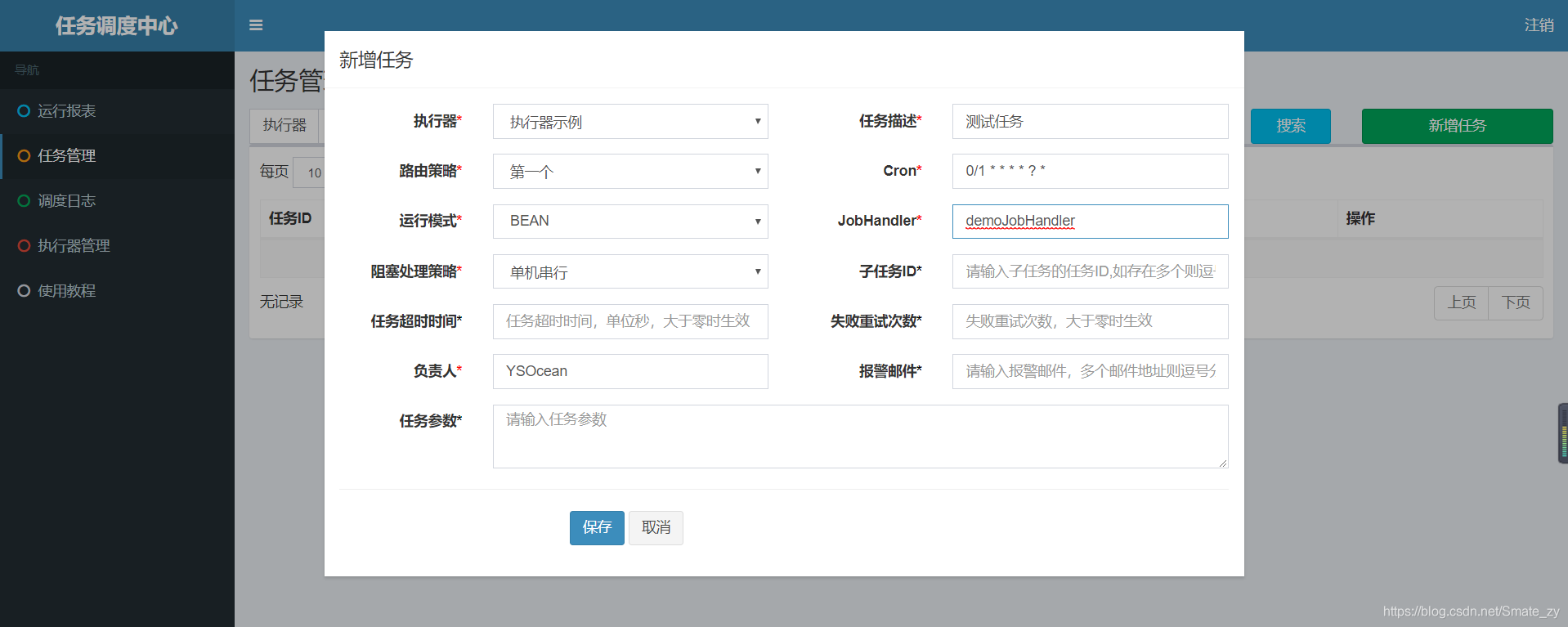The image size is (1568, 627).
Task: Toggle the hamburger sidebar menu icon
Action: 256,25
